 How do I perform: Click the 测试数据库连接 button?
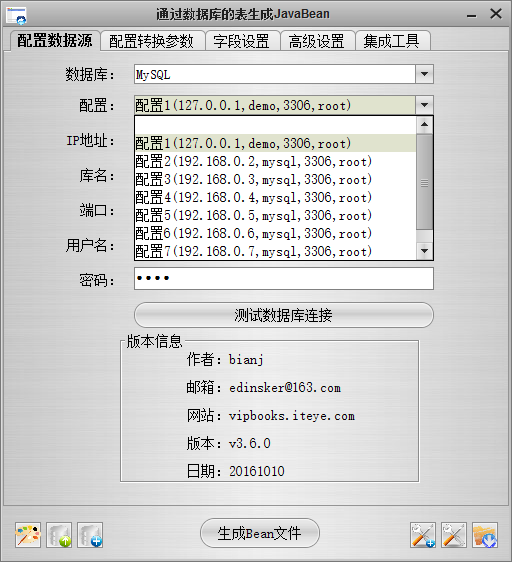[284, 315]
